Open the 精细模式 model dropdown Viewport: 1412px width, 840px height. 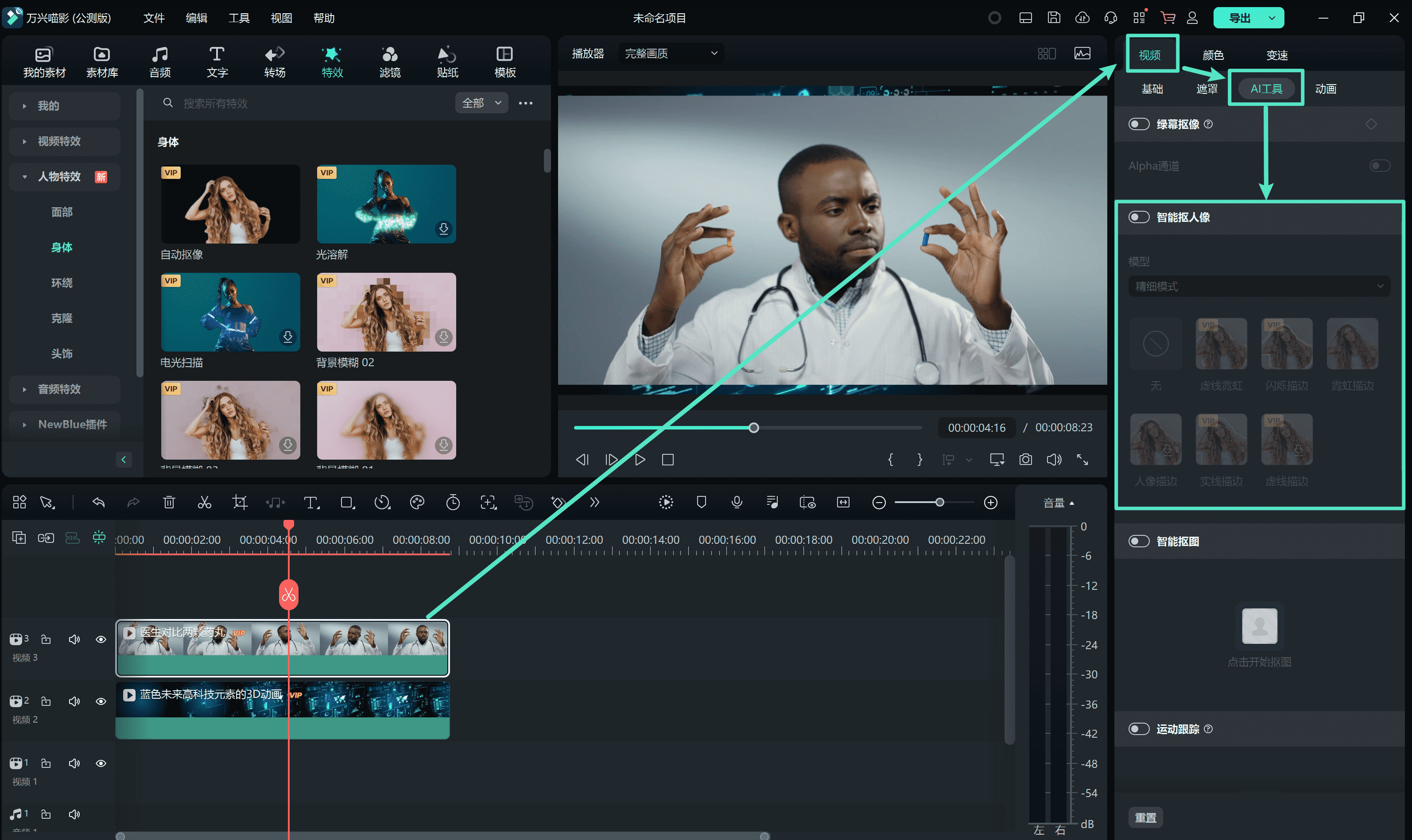(1259, 286)
